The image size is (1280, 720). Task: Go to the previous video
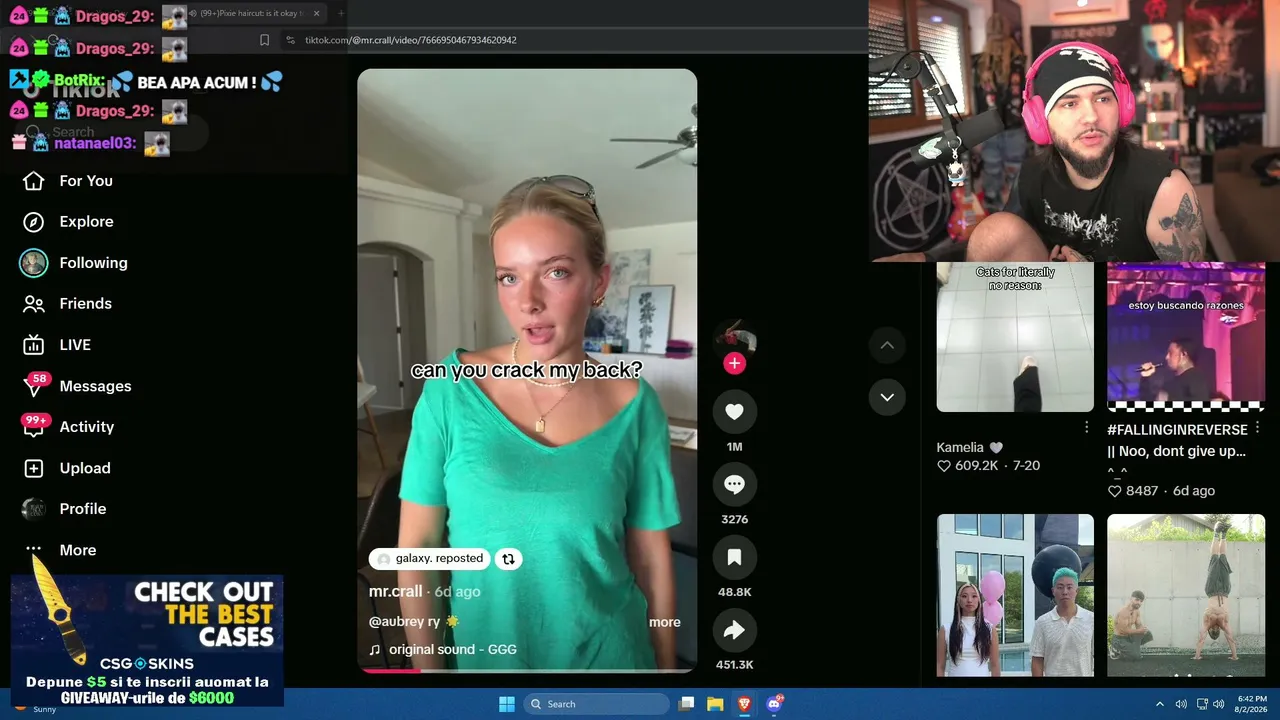pos(887,345)
